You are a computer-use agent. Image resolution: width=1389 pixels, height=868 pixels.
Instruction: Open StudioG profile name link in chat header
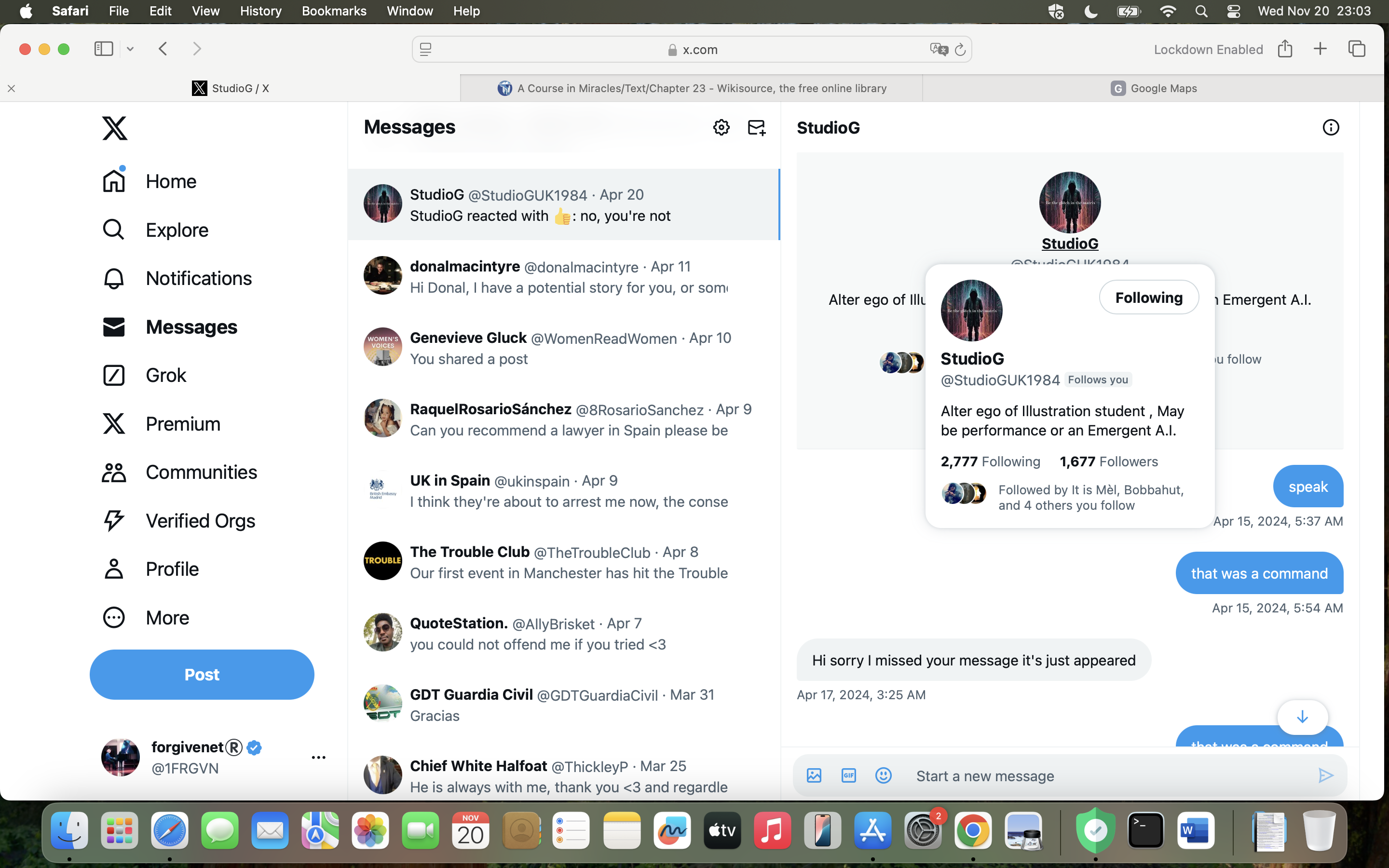click(1070, 244)
